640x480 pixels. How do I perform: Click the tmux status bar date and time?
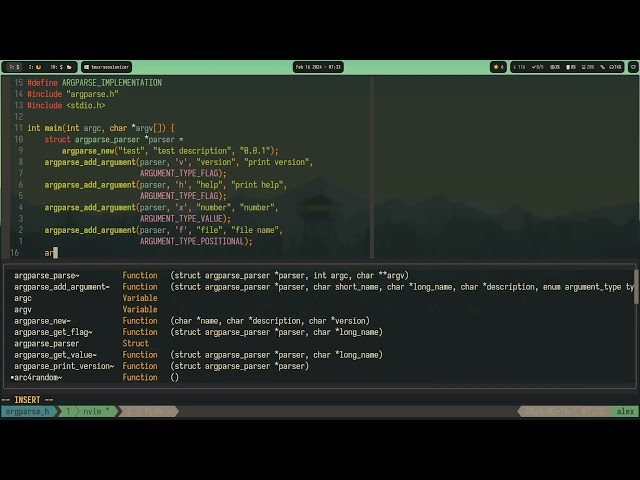point(564,411)
